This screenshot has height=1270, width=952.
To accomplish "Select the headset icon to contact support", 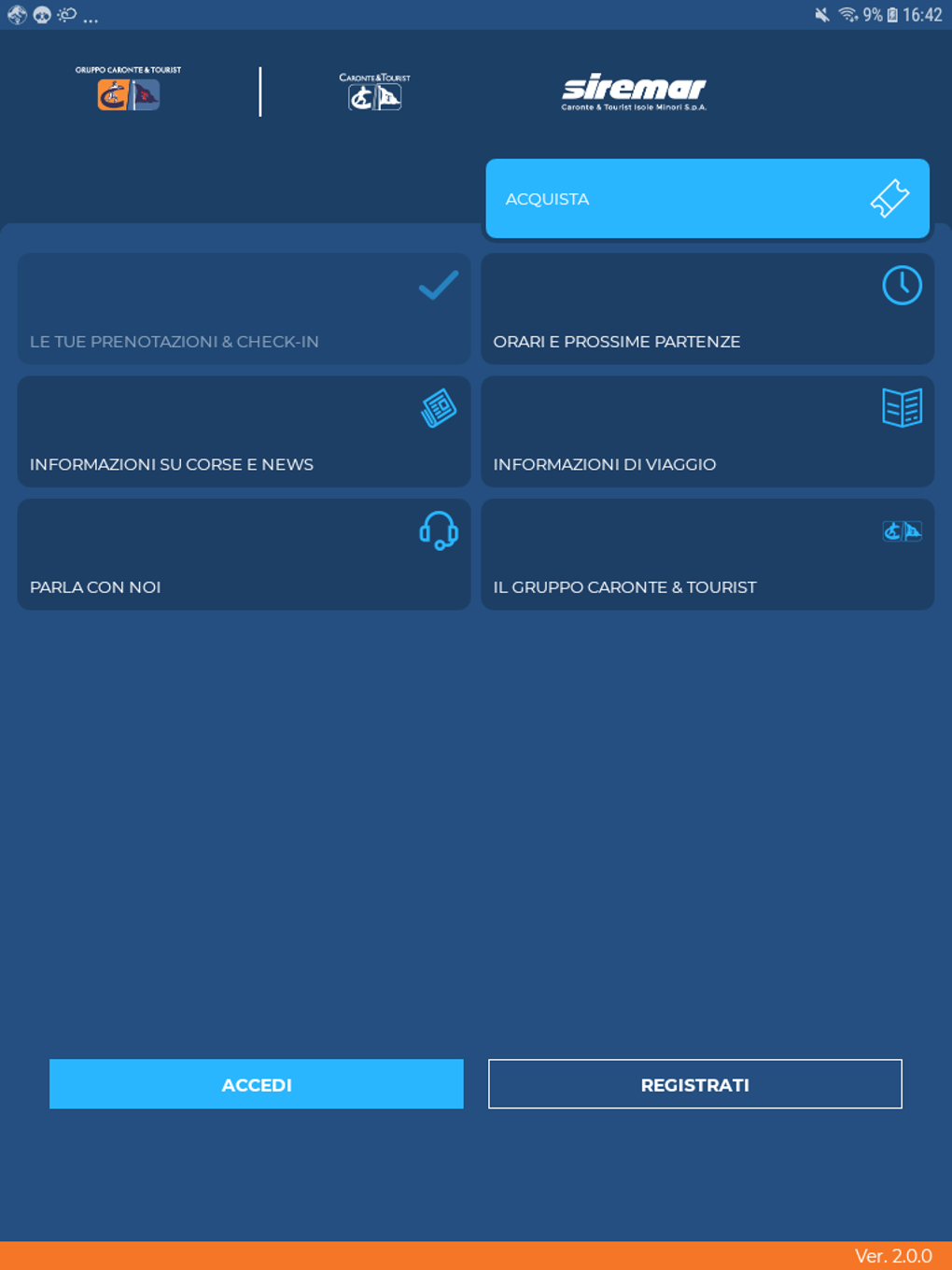I will click(437, 531).
